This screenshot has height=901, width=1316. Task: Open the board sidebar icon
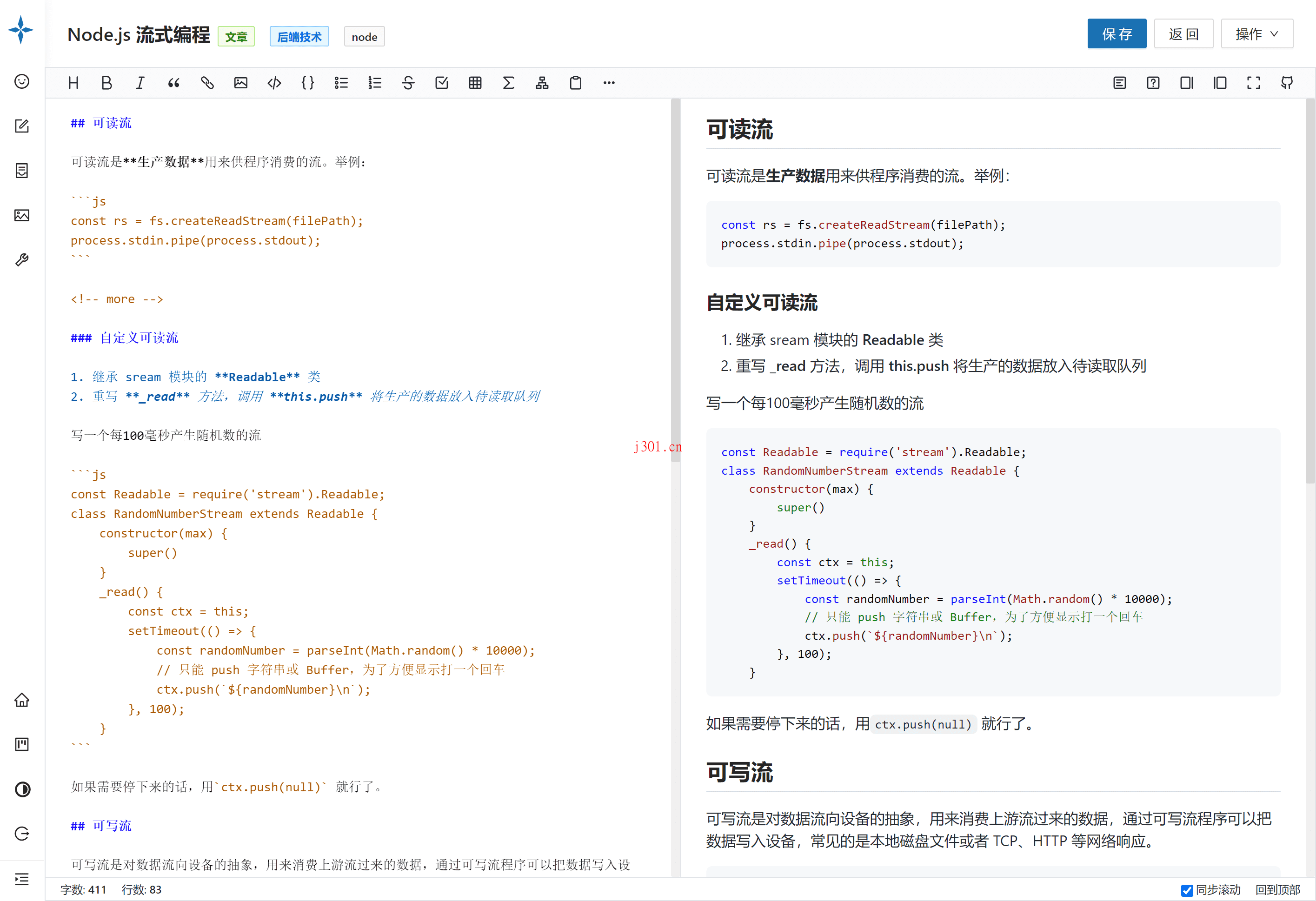[21, 744]
